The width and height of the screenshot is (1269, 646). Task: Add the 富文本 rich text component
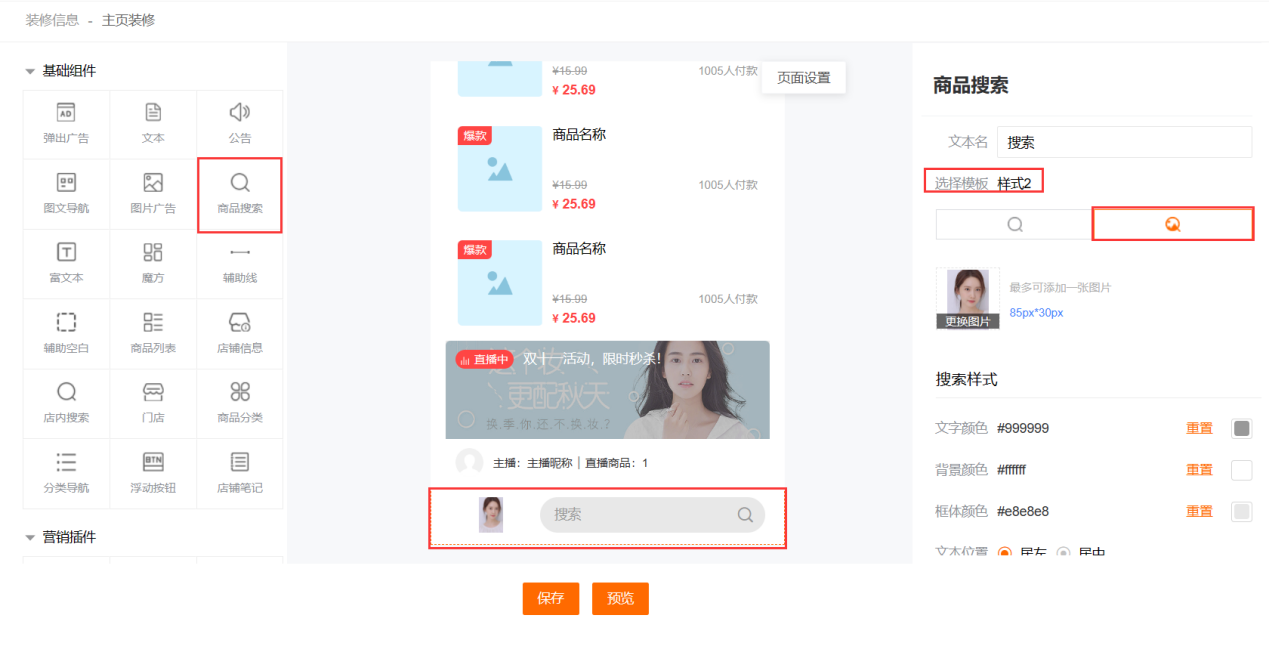coord(66,263)
